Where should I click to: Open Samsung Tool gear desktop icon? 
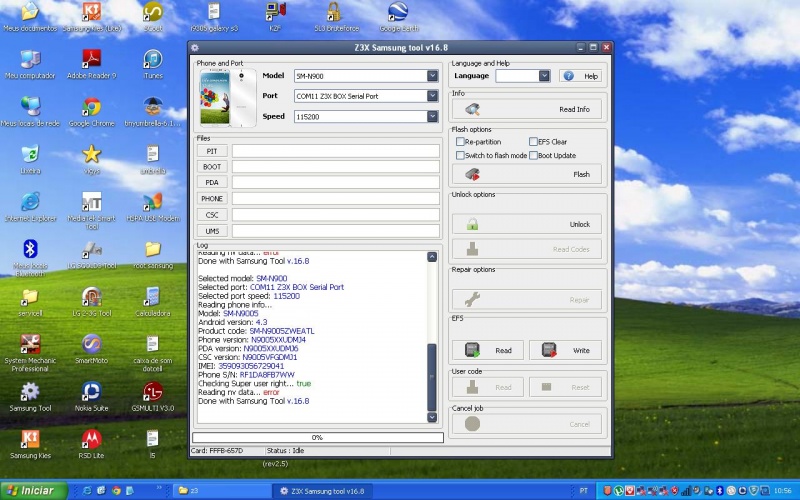30,397
